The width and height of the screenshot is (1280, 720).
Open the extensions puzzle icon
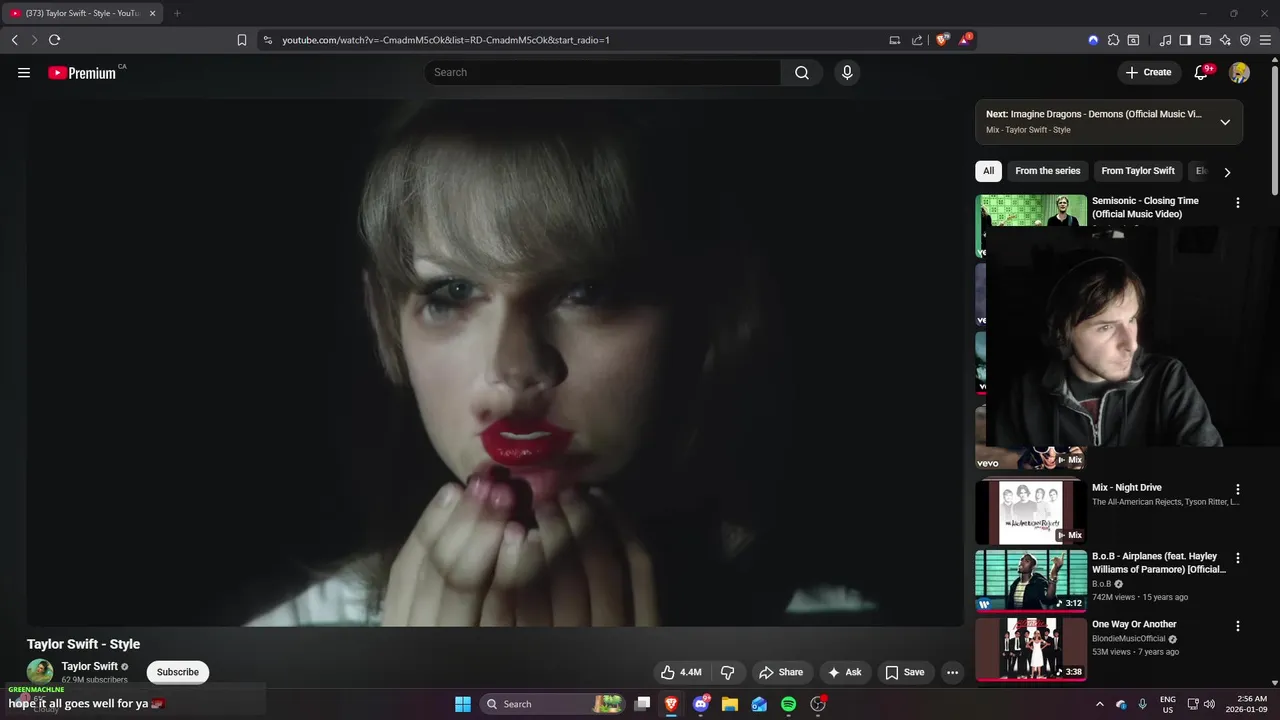pos(1113,40)
